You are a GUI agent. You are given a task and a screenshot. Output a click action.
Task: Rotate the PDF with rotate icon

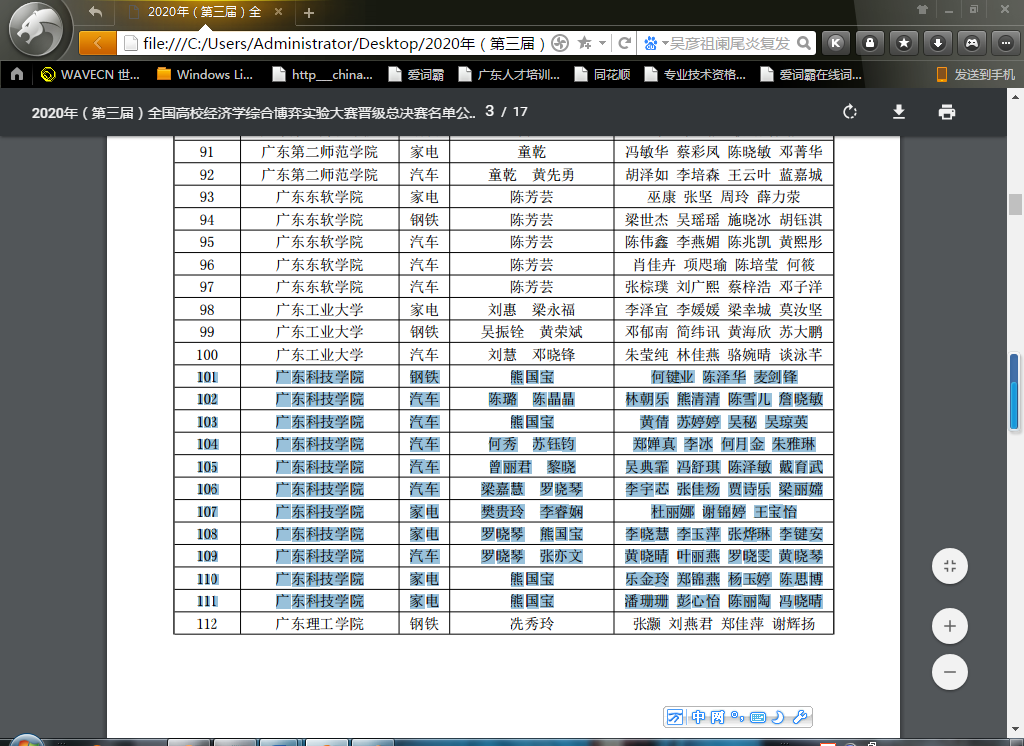tap(850, 112)
